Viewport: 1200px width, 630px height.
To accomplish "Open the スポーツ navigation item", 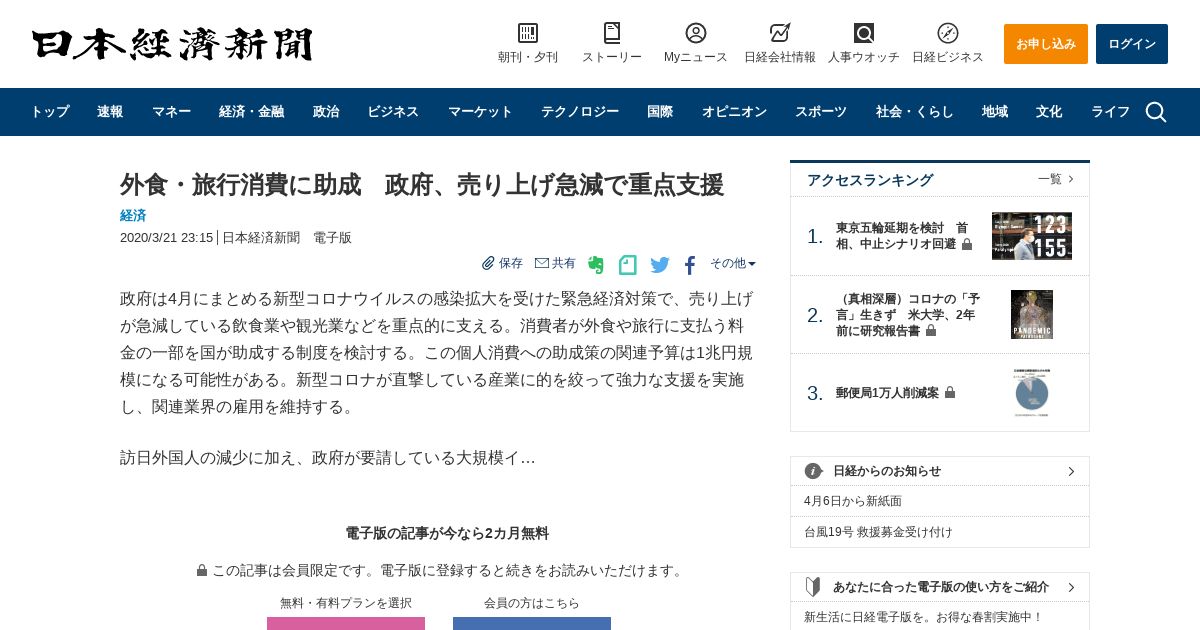I will click(821, 112).
